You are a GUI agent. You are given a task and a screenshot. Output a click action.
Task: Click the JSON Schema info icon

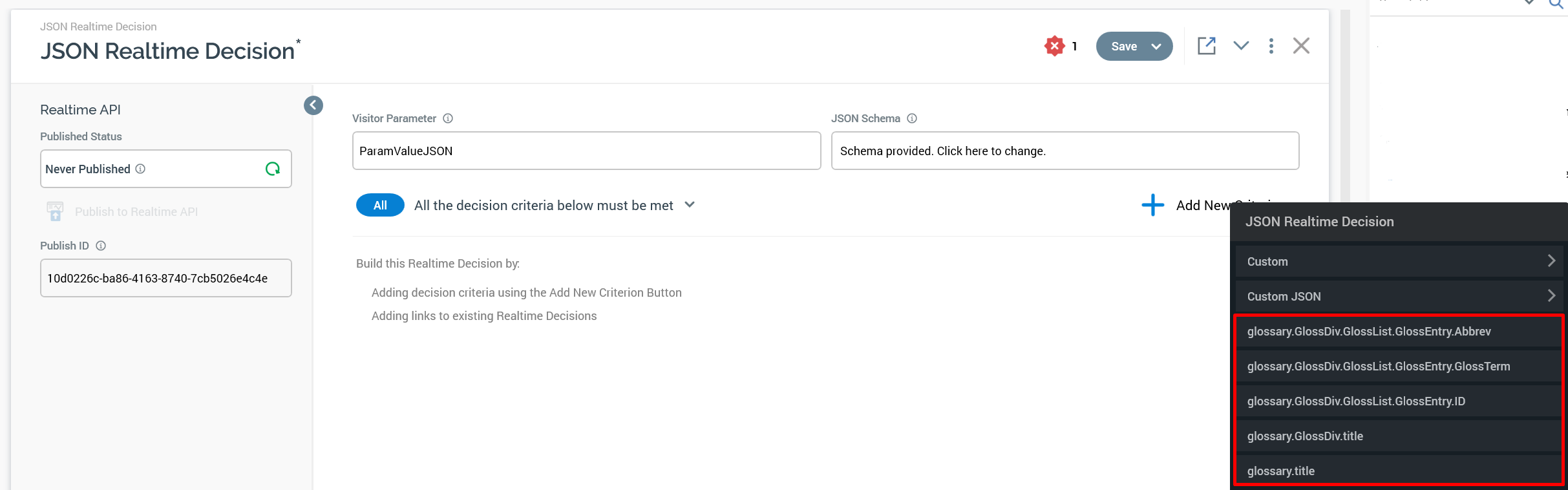point(912,118)
